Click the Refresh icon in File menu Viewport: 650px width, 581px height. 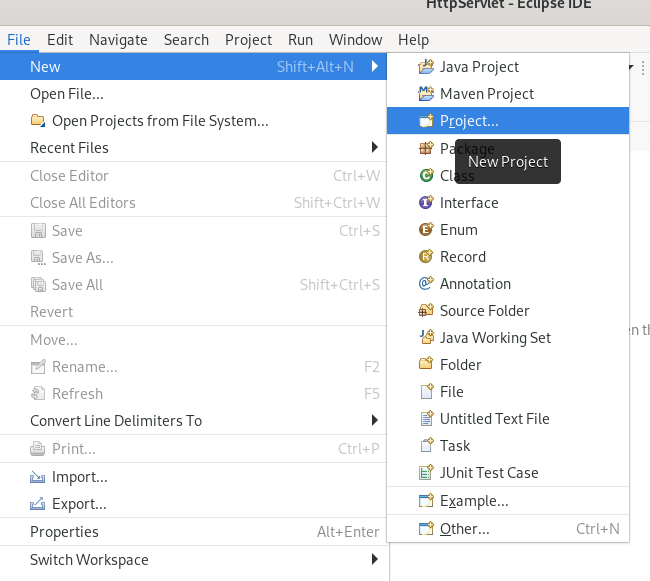[38, 393]
